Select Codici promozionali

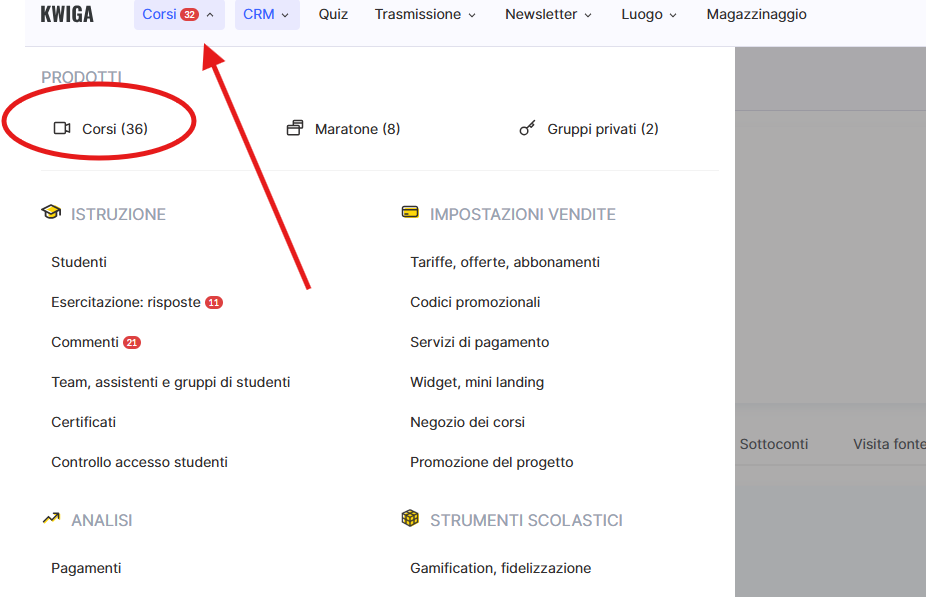click(475, 302)
